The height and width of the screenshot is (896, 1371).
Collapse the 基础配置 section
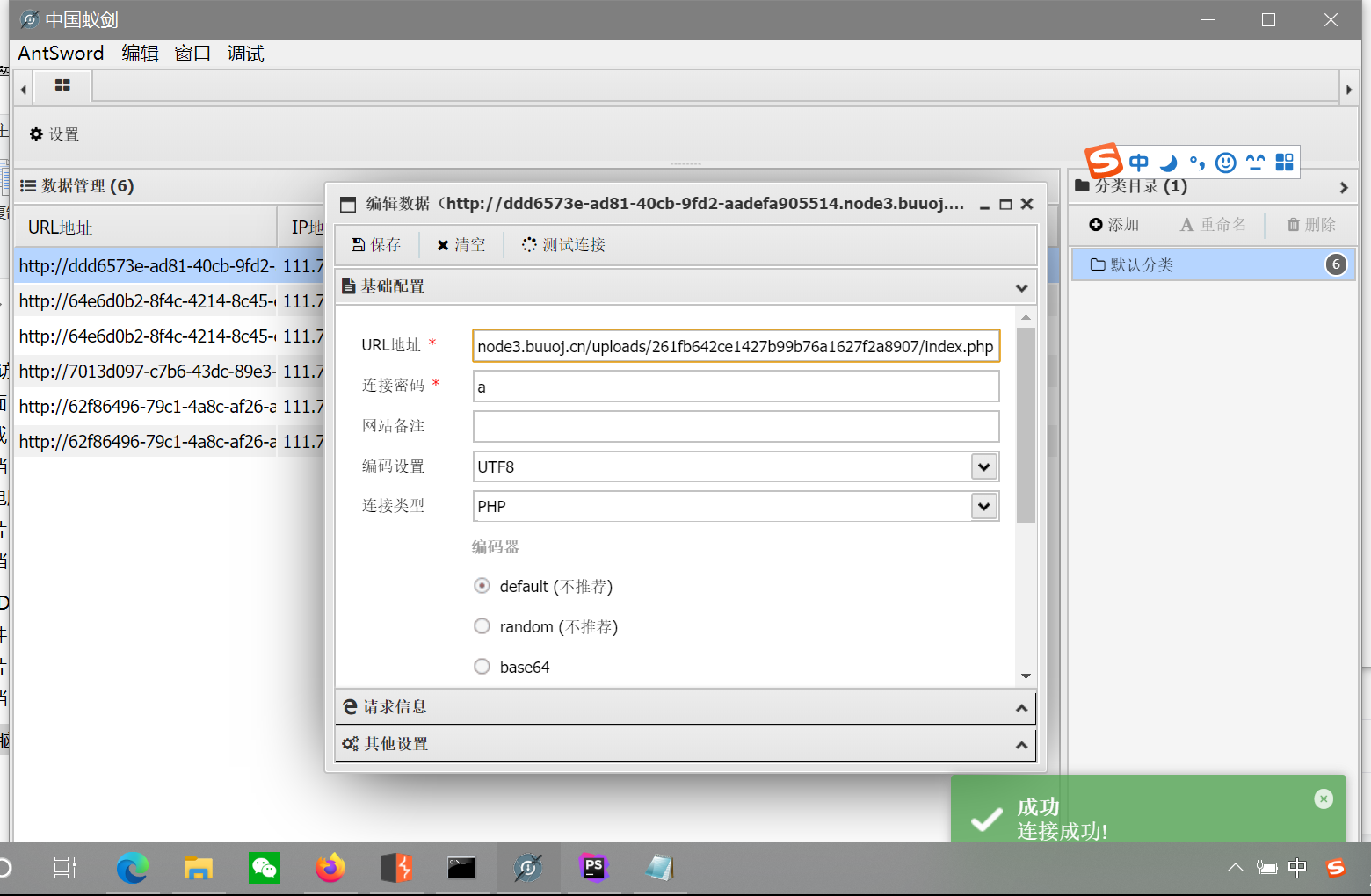pos(1021,286)
